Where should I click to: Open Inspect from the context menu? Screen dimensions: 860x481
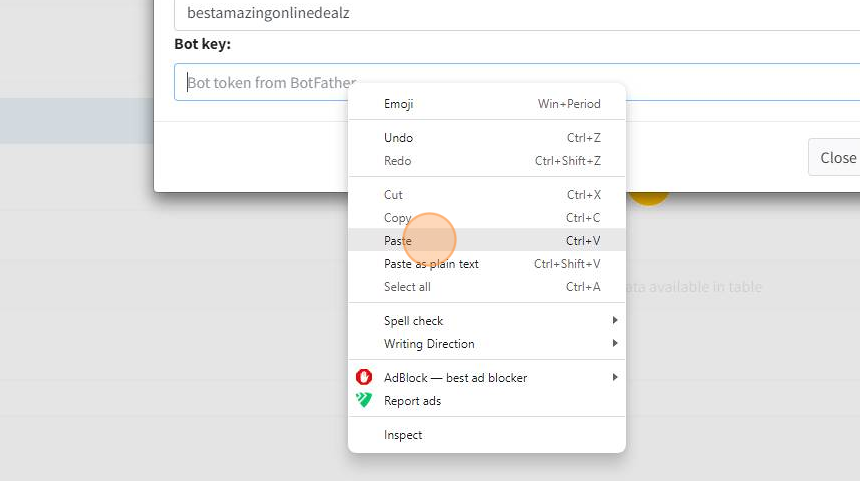coord(486,435)
